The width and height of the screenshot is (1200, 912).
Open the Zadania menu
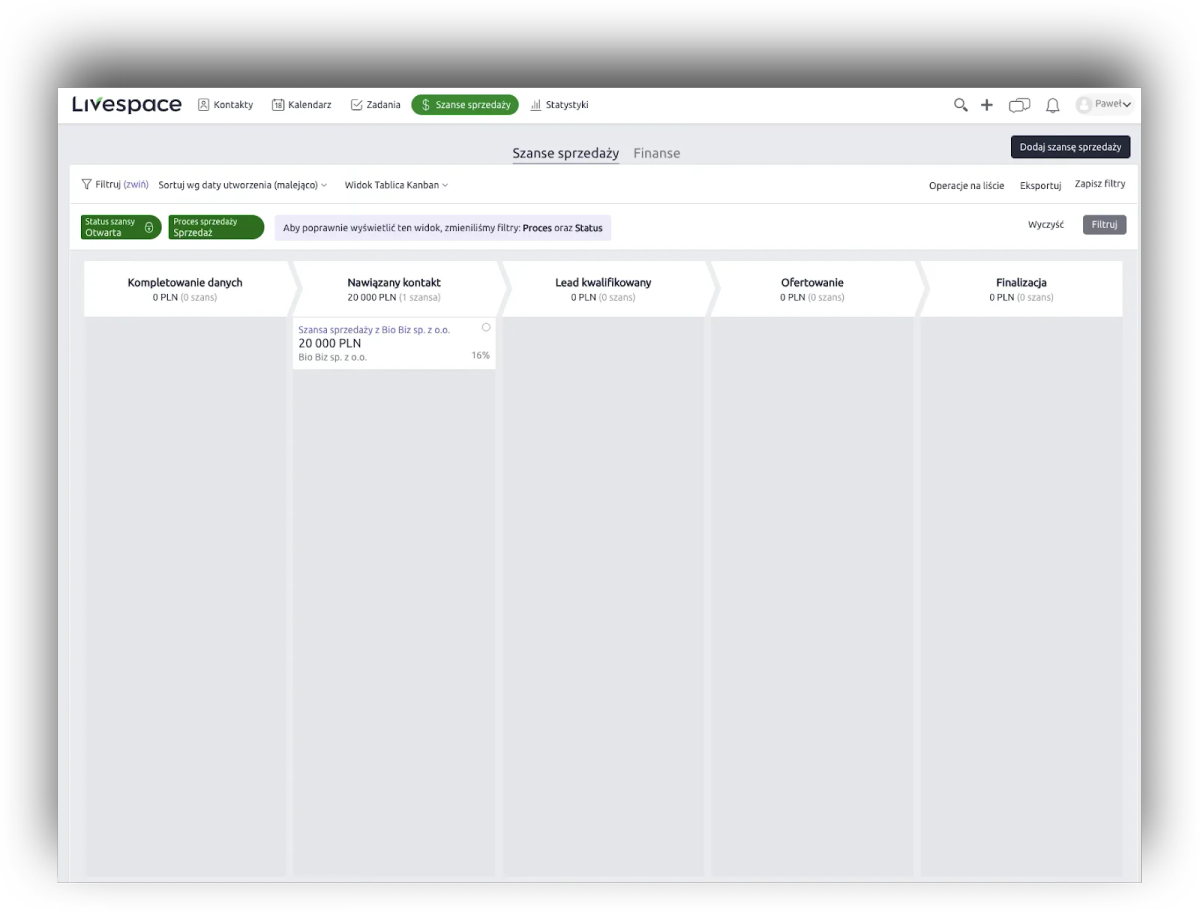coord(375,105)
